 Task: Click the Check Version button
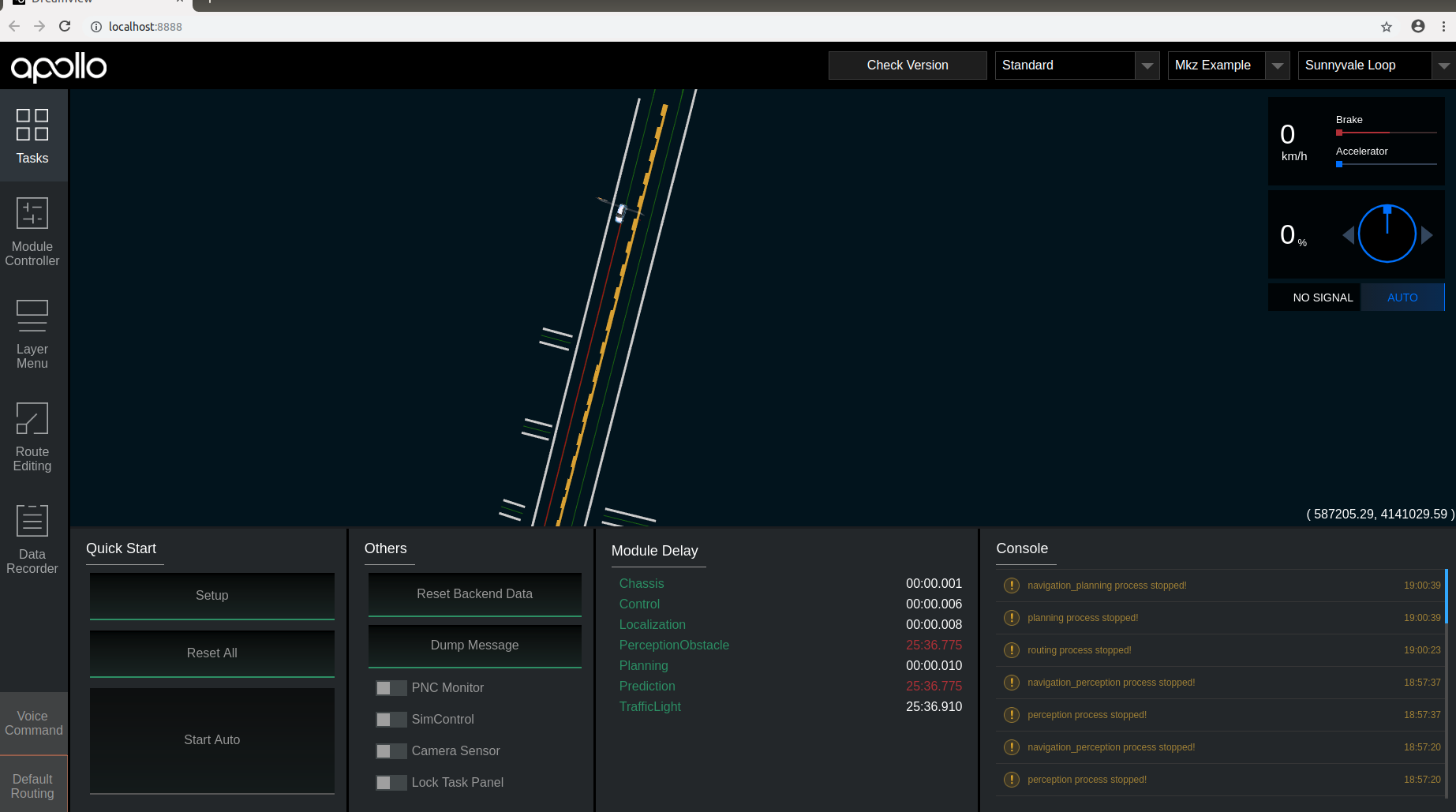(908, 65)
